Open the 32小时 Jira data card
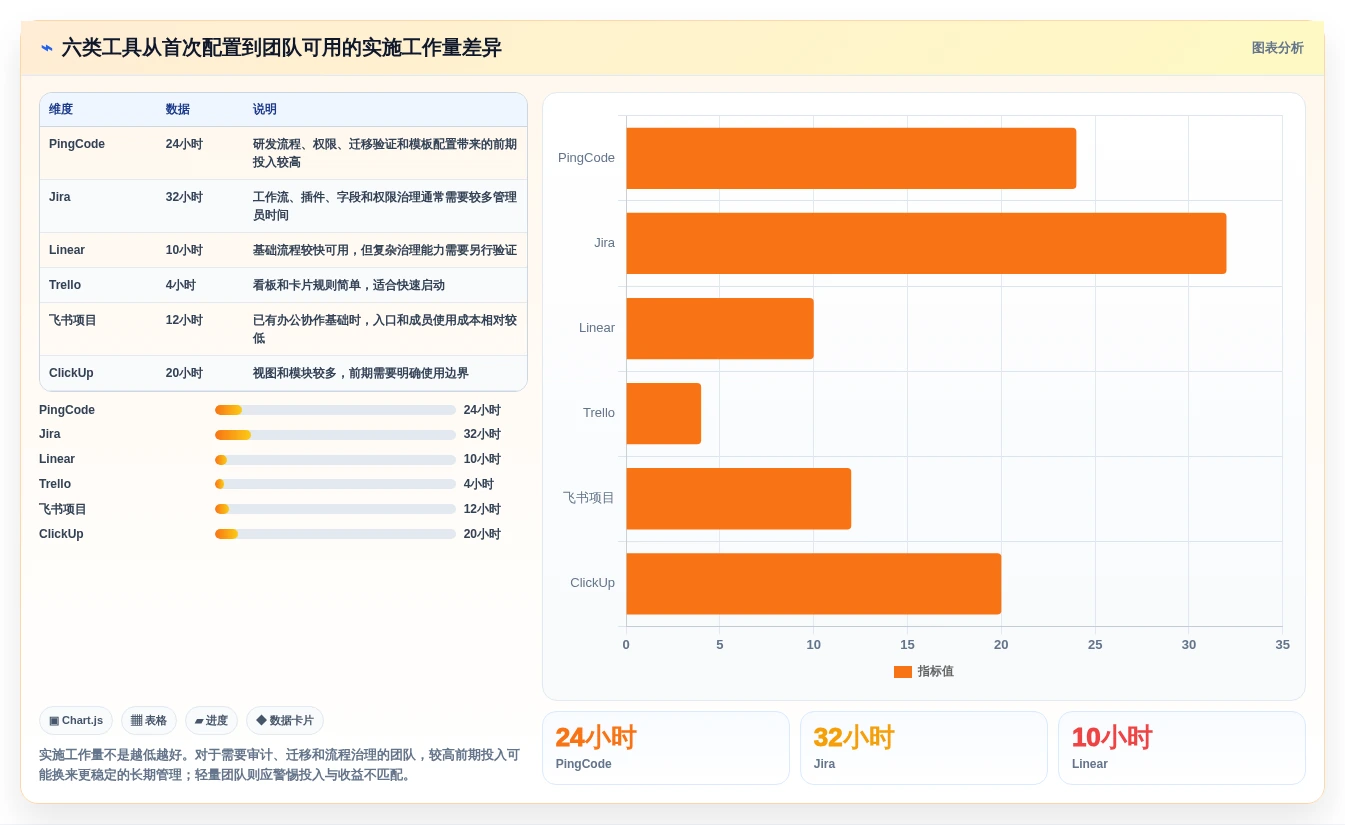This screenshot has width=1345, height=825. click(x=924, y=748)
